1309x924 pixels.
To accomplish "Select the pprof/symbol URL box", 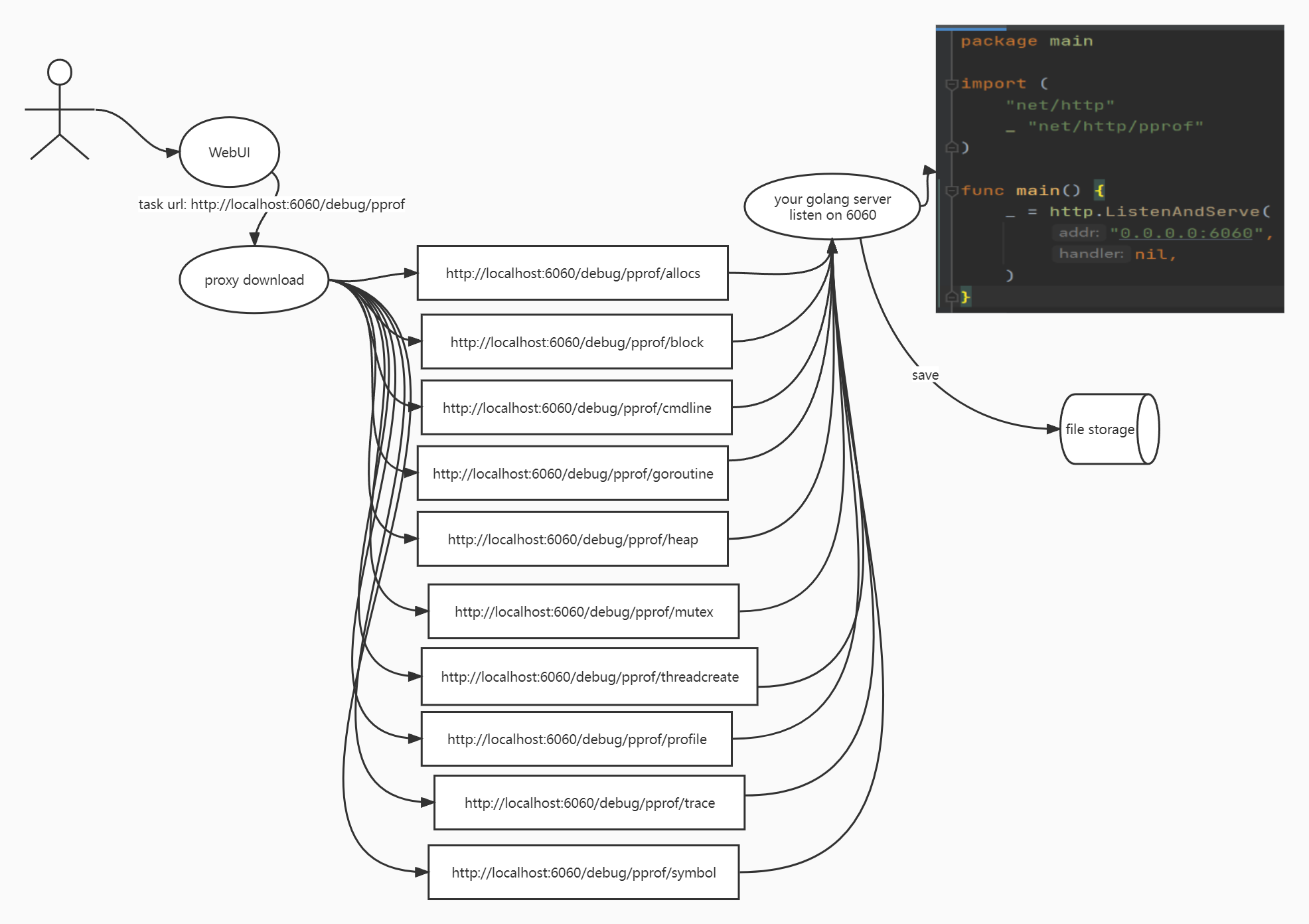I will [x=583, y=872].
